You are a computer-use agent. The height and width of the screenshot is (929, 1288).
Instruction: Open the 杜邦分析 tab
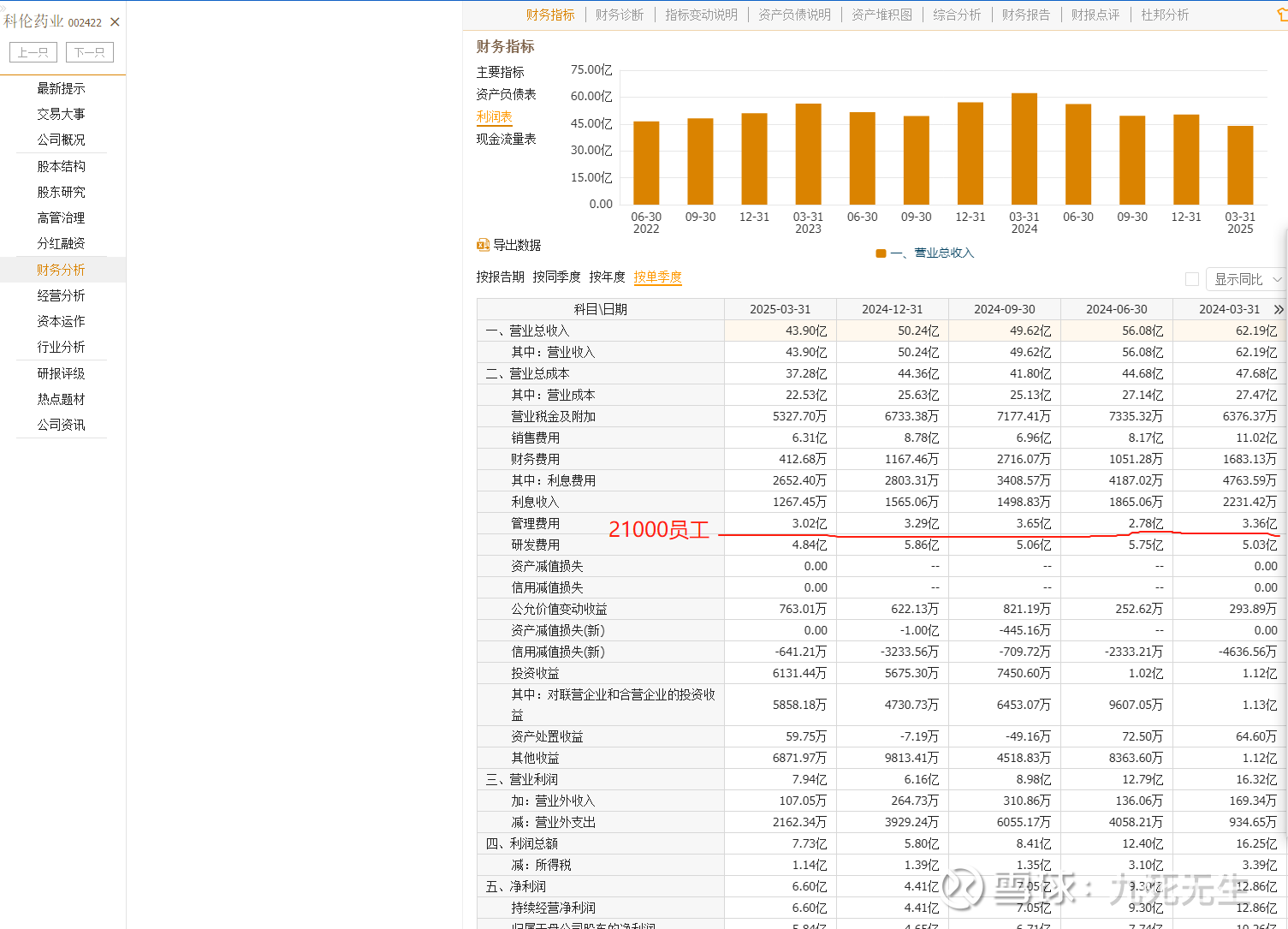[1165, 15]
